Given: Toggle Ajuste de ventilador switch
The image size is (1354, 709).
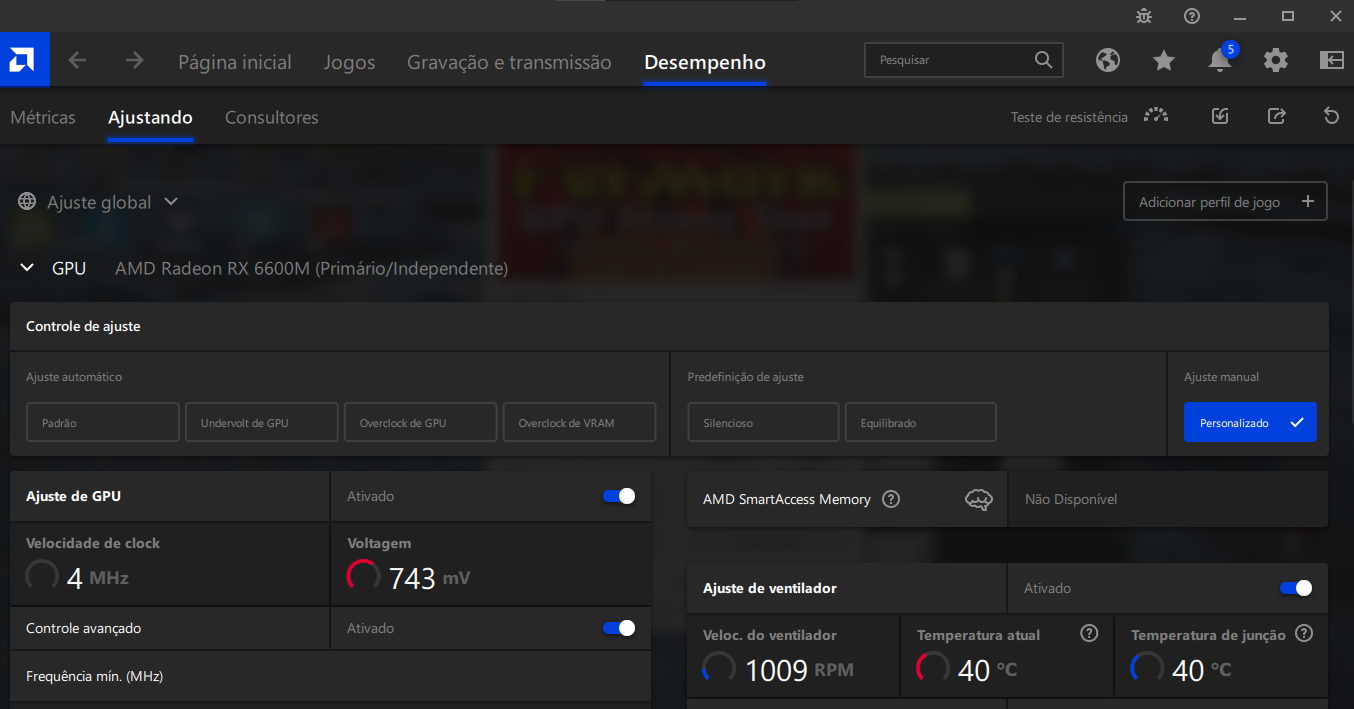Looking at the screenshot, I should coord(1296,588).
